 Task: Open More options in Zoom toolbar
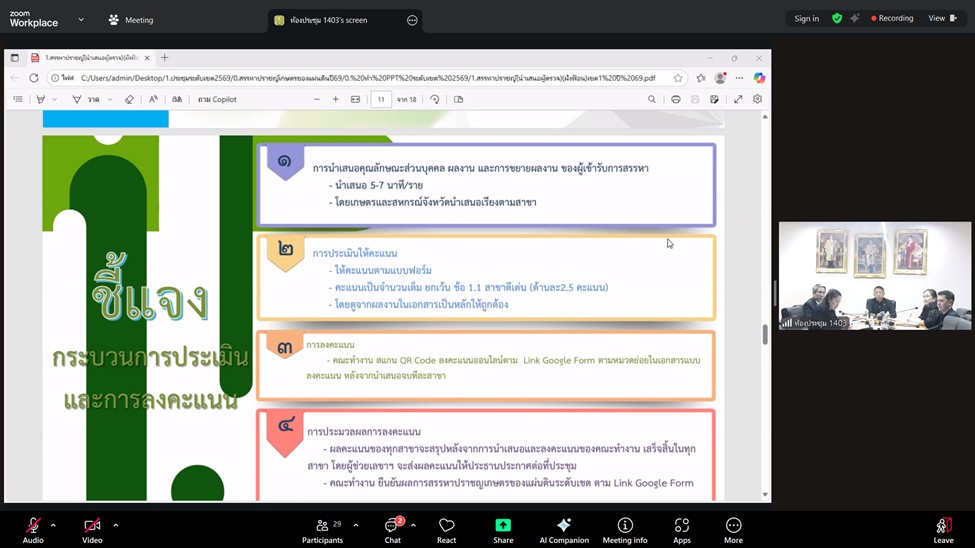[x=733, y=530]
